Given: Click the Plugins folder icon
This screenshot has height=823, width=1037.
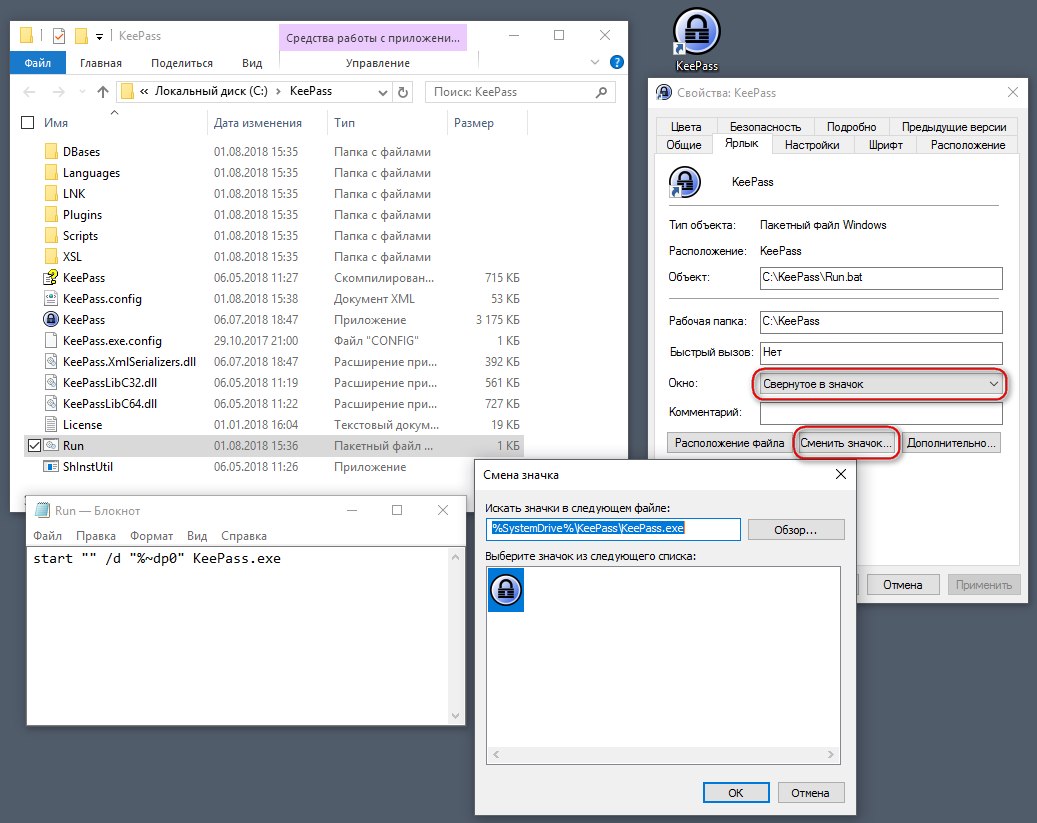Looking at the screenshot, I should 51,215.
